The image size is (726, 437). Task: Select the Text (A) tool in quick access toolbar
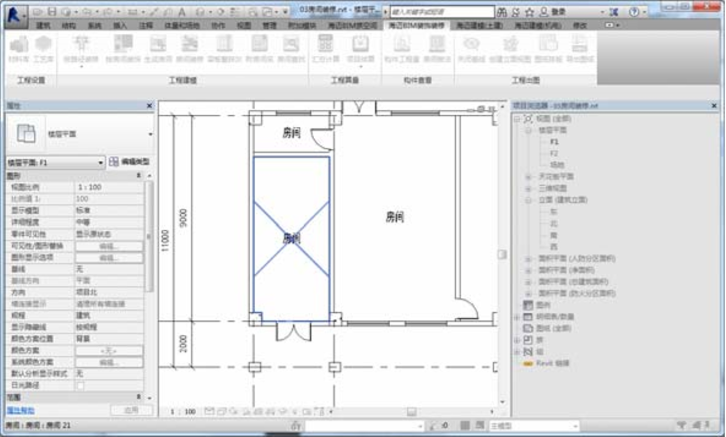click(182, 12)
